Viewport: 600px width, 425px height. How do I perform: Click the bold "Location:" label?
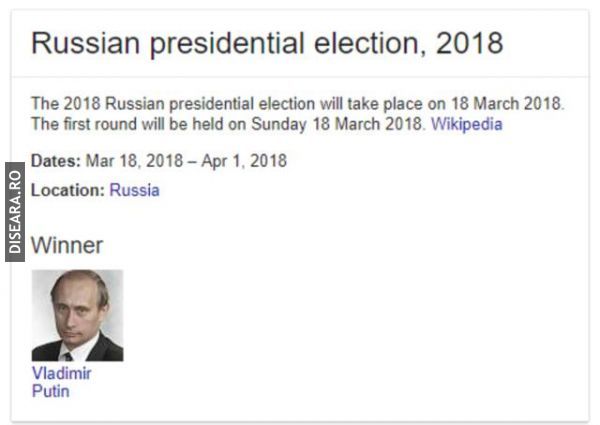click(68, 190)
